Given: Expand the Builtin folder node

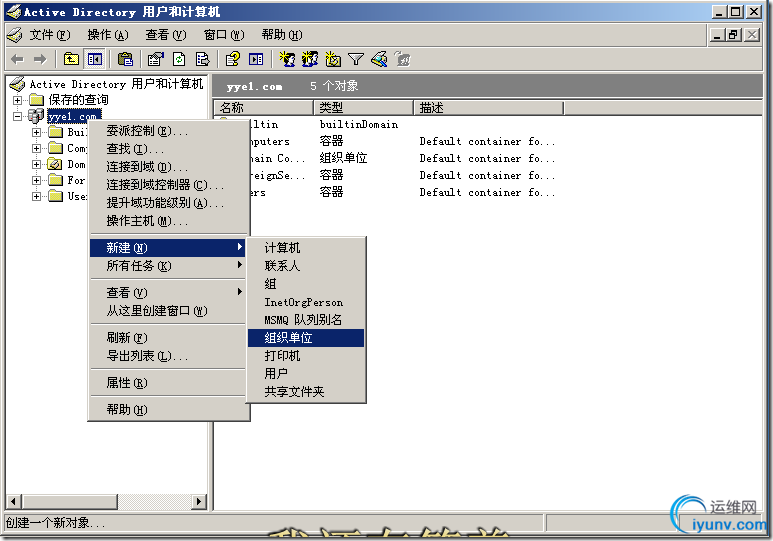Looking at the screenshot, I should point(36,132).
